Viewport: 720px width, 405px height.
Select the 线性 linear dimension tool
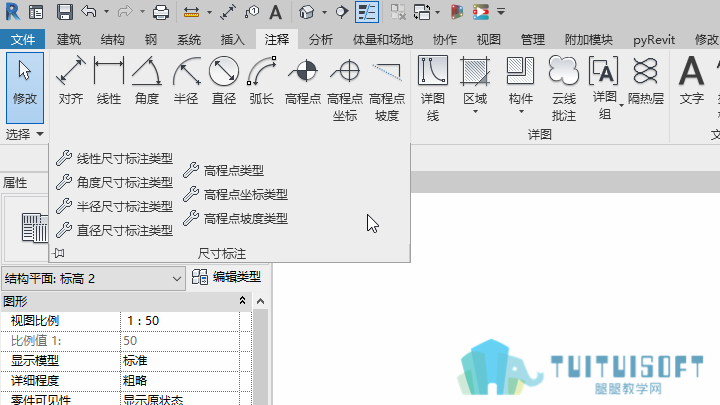point(109,81)
